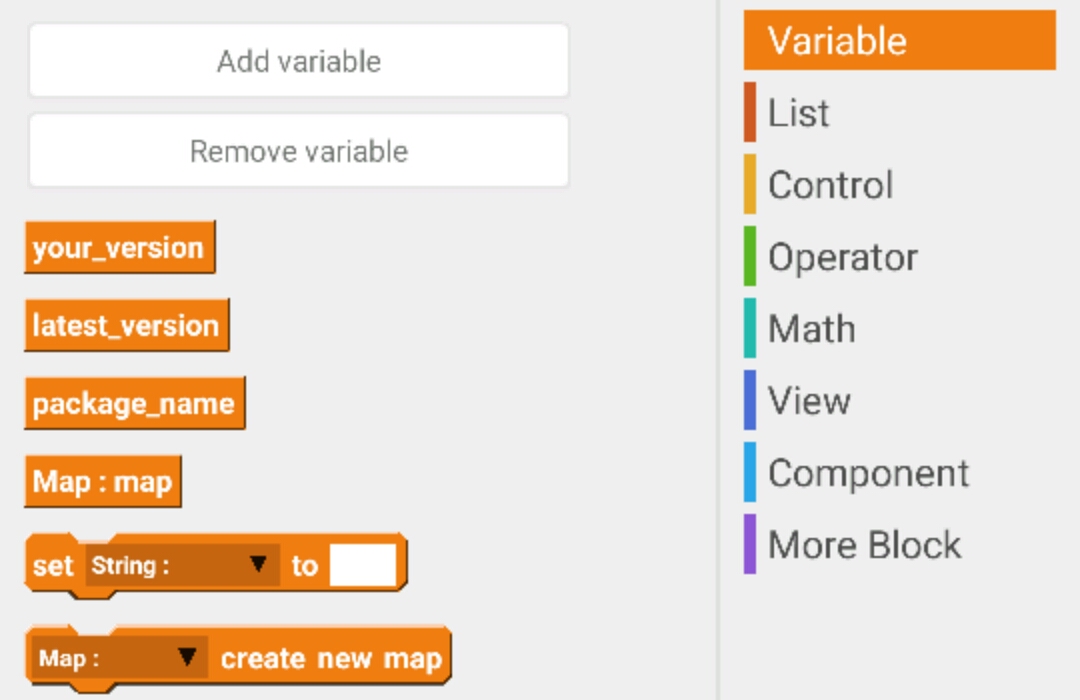Expand the Map dropdown in create new map block
The width and height of the screenshot is (1080, 700).
pos(119,659)
